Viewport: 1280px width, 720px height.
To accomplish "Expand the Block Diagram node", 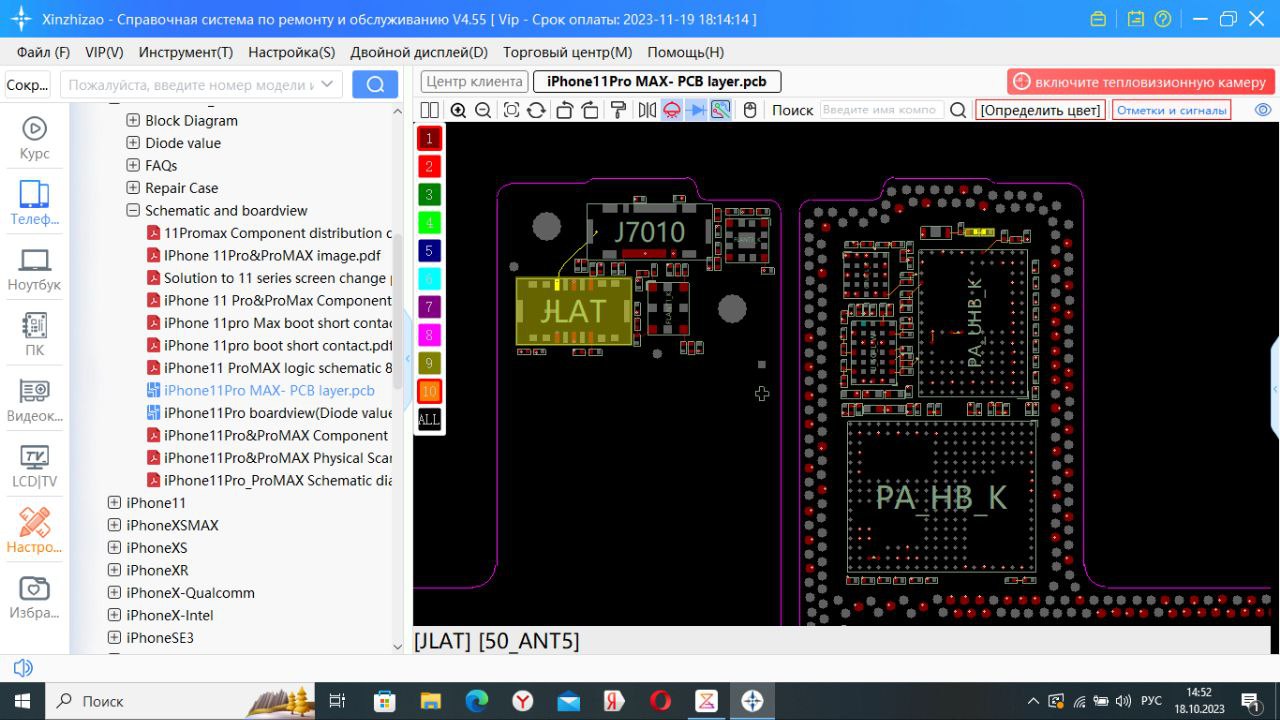I will pyautogui.click(x=133, y=120).
